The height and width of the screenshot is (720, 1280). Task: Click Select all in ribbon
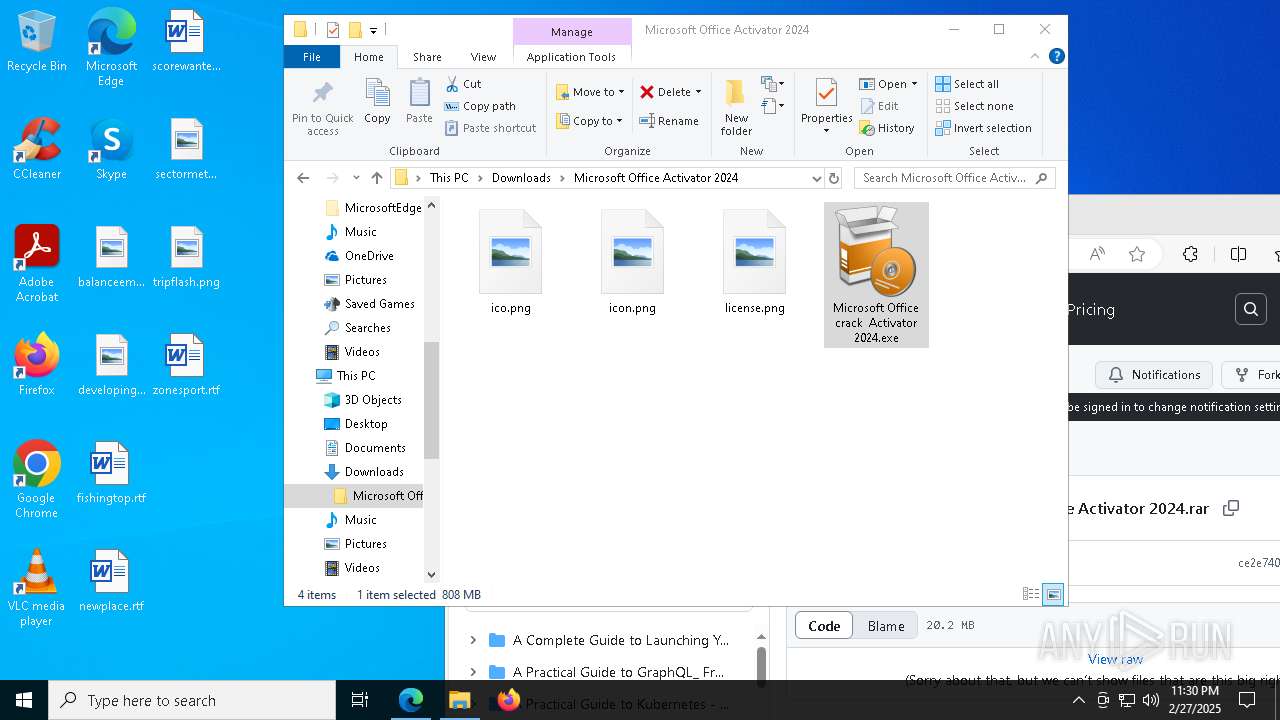pos(967,84)
